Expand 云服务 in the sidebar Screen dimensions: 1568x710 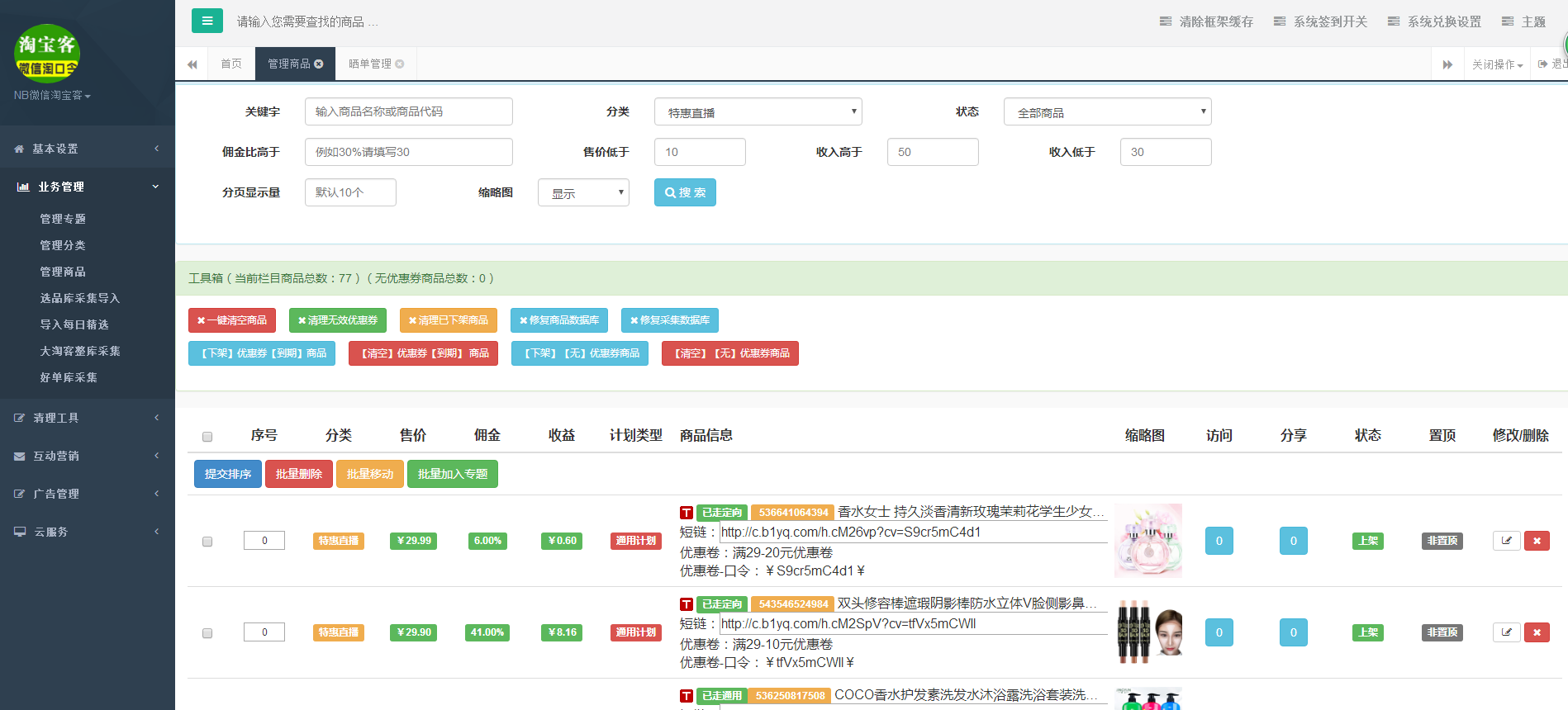pos(88,532)
